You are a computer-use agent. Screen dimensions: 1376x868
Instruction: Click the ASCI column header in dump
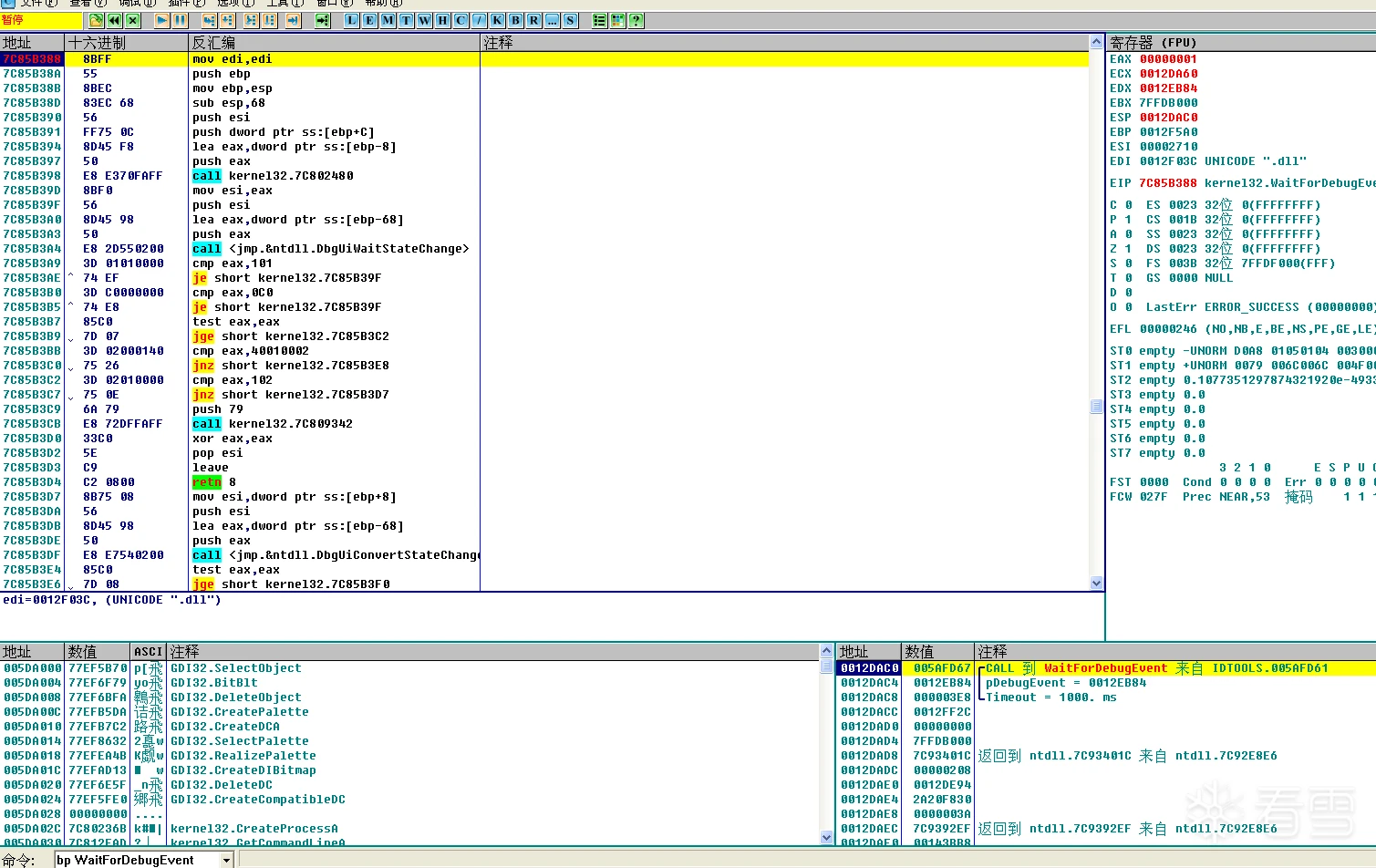pos(149,651)
